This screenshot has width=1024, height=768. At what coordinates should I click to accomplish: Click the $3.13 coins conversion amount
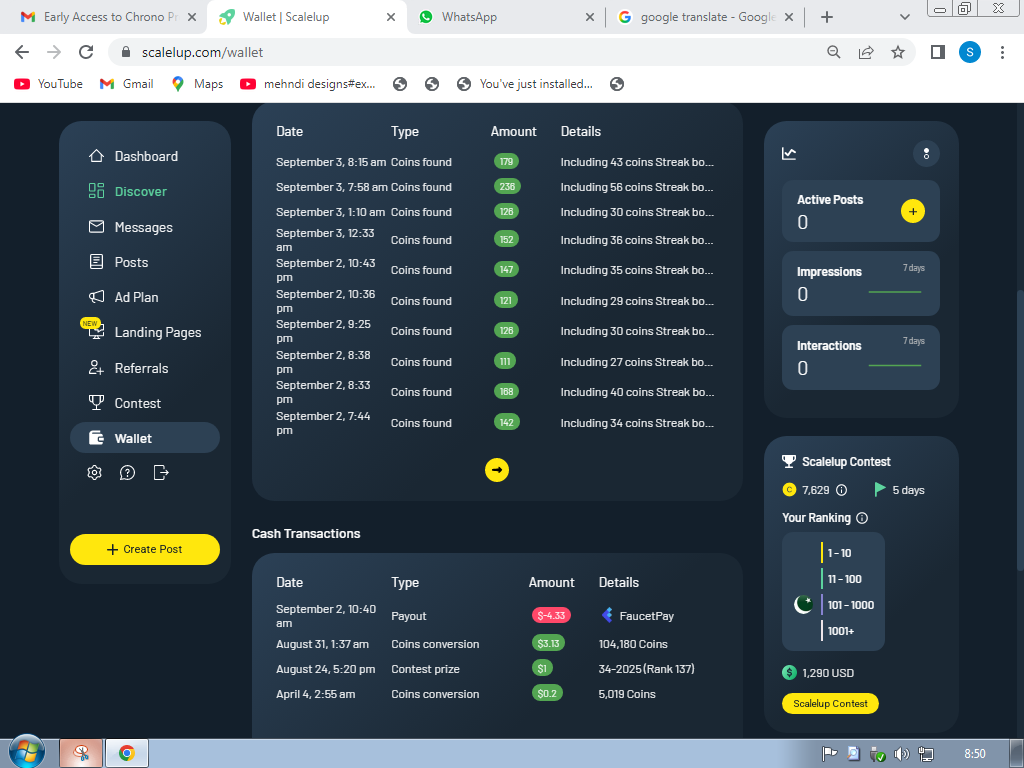(549, 643)
